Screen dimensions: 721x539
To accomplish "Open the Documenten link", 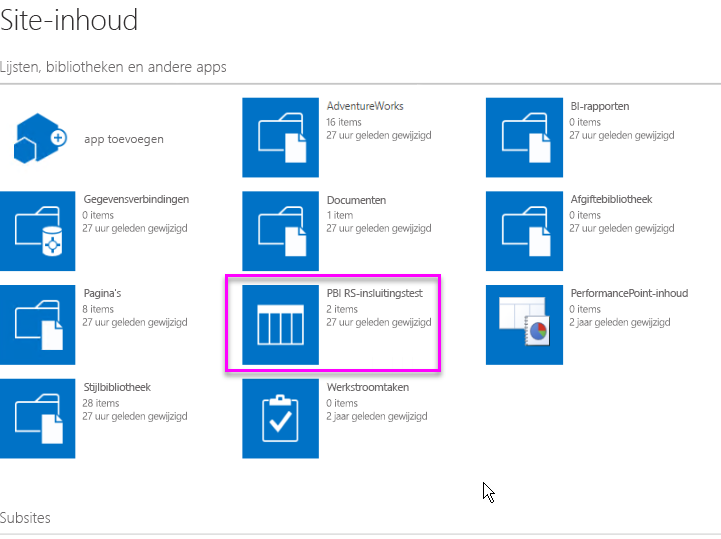I will 356,200.
